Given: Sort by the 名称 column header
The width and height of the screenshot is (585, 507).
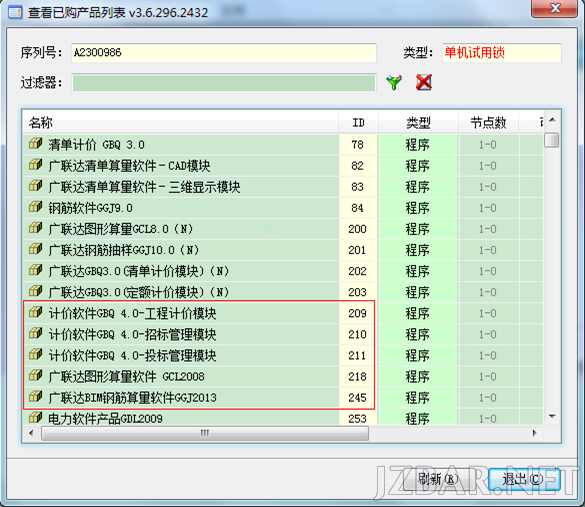Looking at the screenshot, I should pos(181,122).
